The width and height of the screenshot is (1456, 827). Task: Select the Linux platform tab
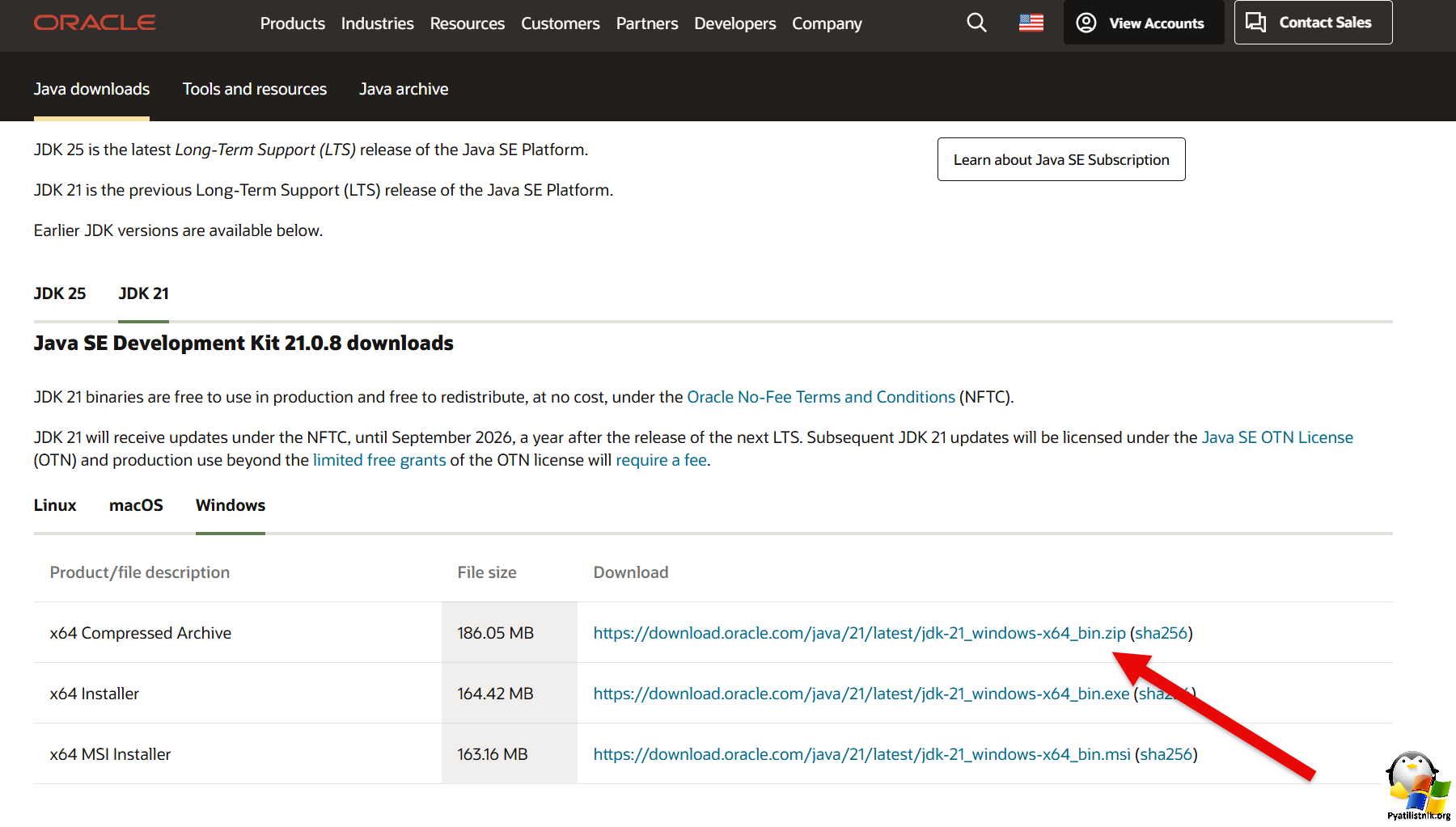(55, 505)
